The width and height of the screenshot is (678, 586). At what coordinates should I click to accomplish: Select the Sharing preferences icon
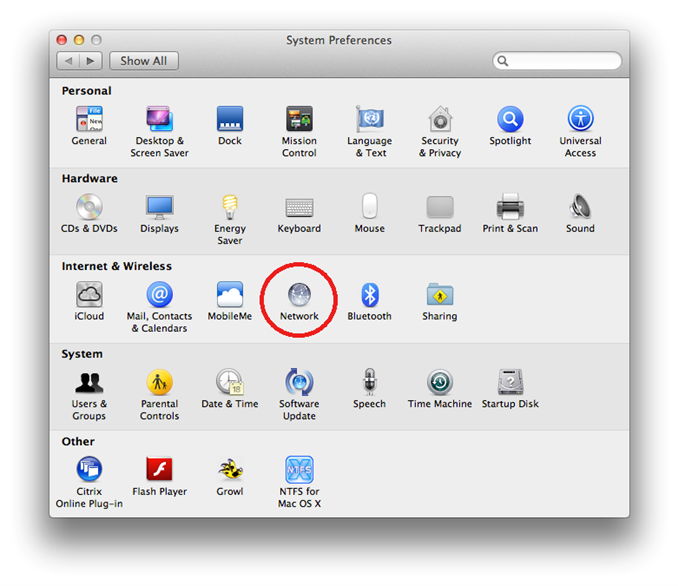click(x=439, y=295)
